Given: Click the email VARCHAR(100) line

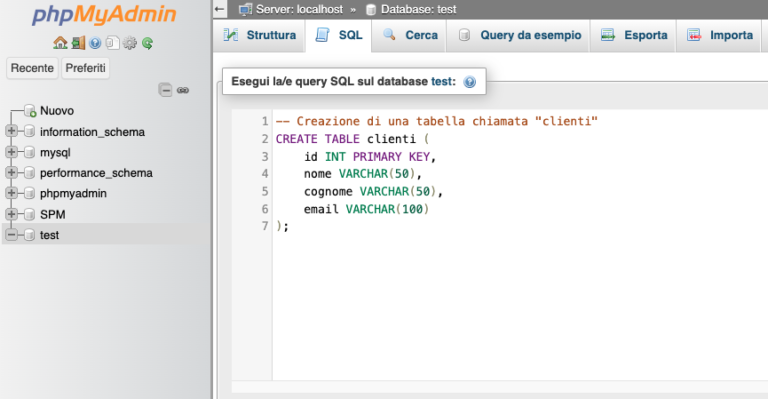Looking at the screenshot, I should pyautogui.click(x=366, y=209).
